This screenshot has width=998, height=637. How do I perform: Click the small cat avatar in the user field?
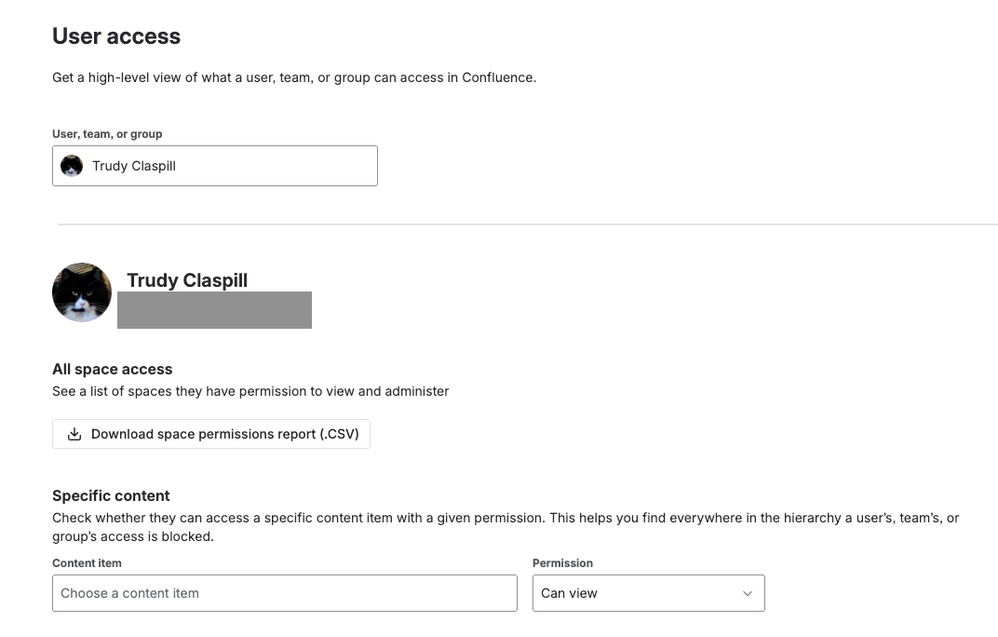click(72, 166)
